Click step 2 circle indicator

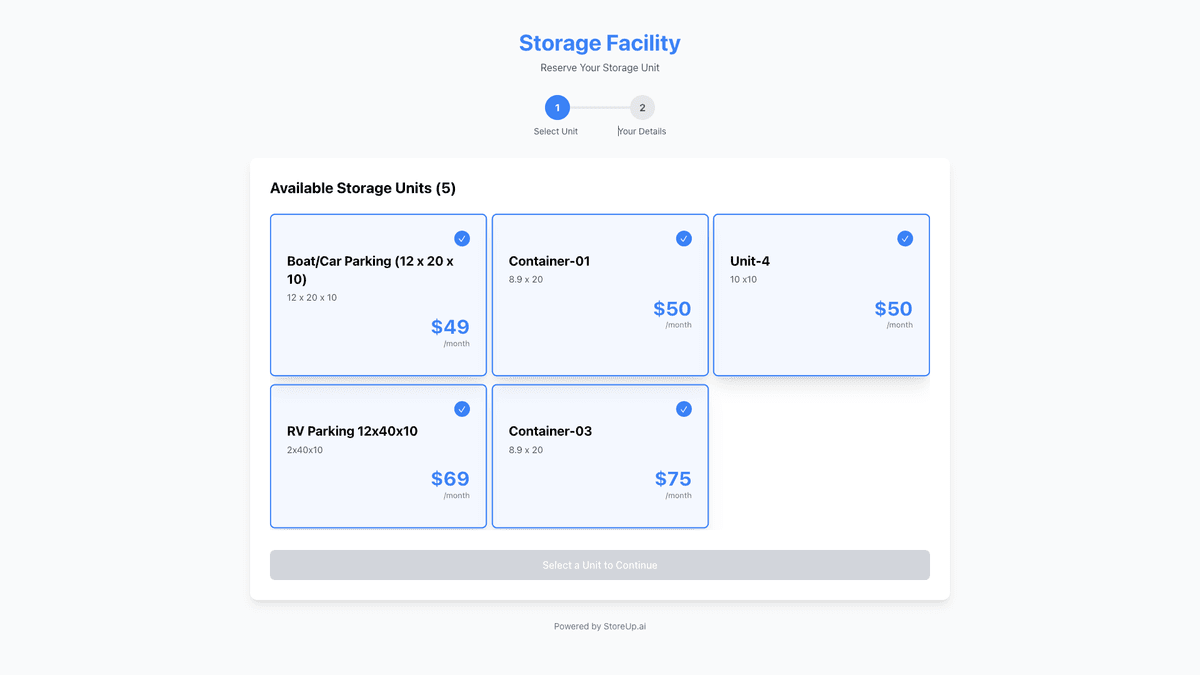point(642,108)
